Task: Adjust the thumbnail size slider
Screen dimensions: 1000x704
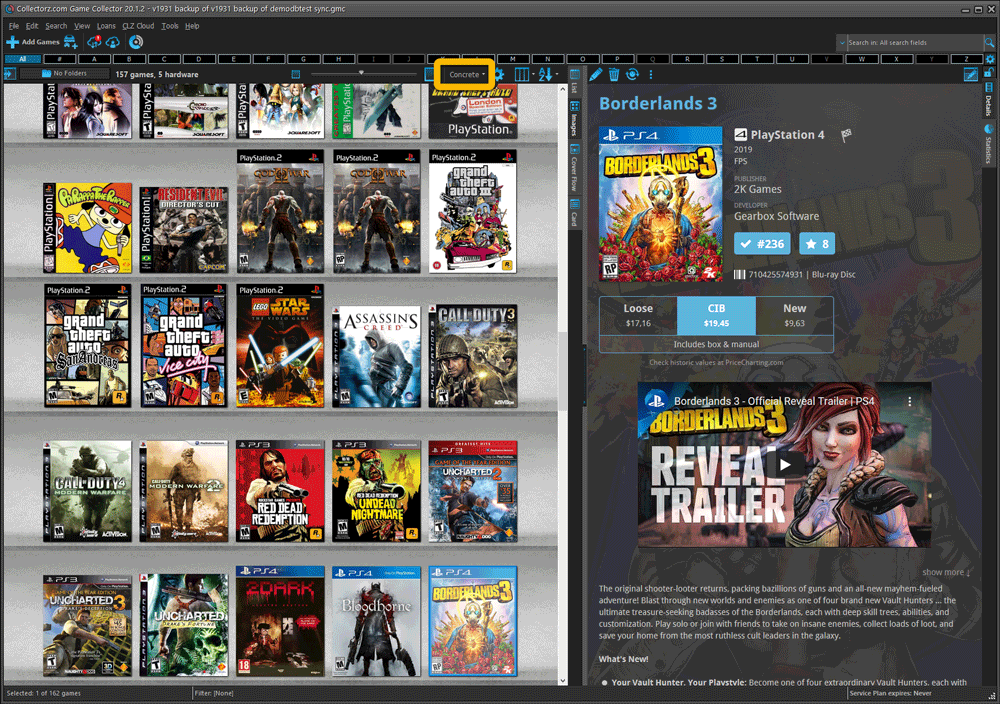Action: pos(362,73)
